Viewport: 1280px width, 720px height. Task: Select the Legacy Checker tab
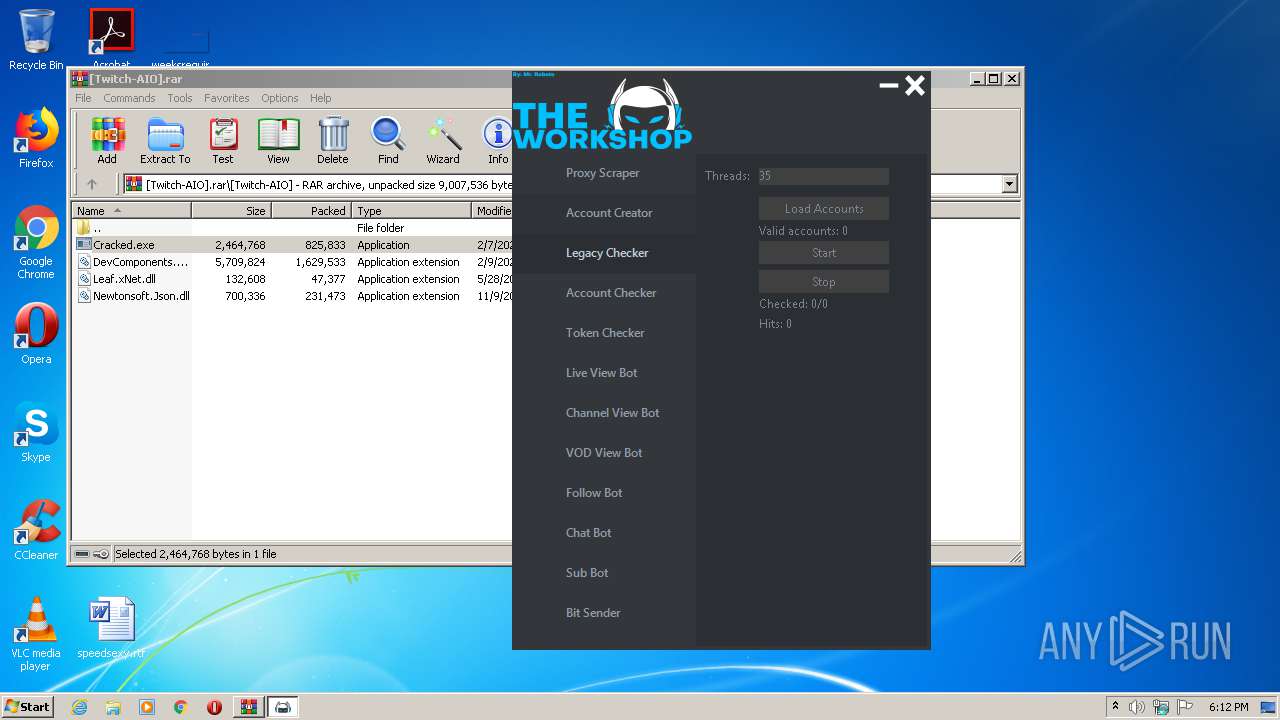[604, 253]
